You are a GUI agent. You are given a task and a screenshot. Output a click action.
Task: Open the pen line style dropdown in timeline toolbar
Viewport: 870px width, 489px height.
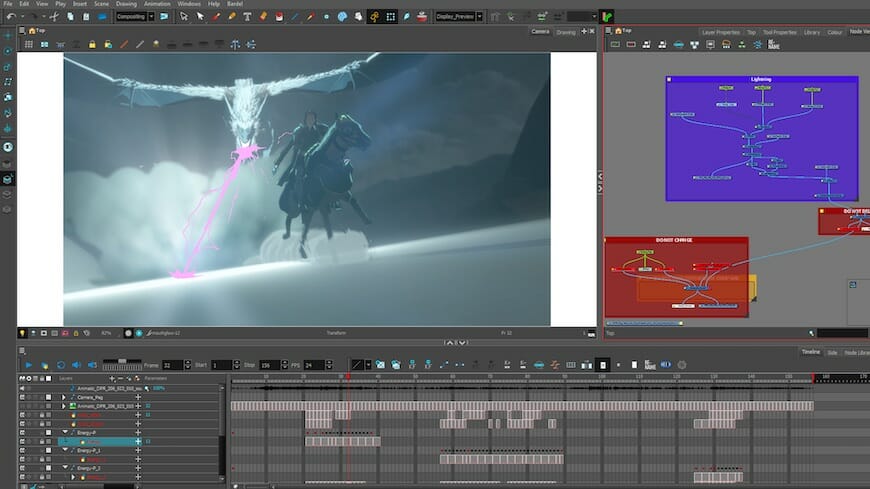[x=368, y=365]
